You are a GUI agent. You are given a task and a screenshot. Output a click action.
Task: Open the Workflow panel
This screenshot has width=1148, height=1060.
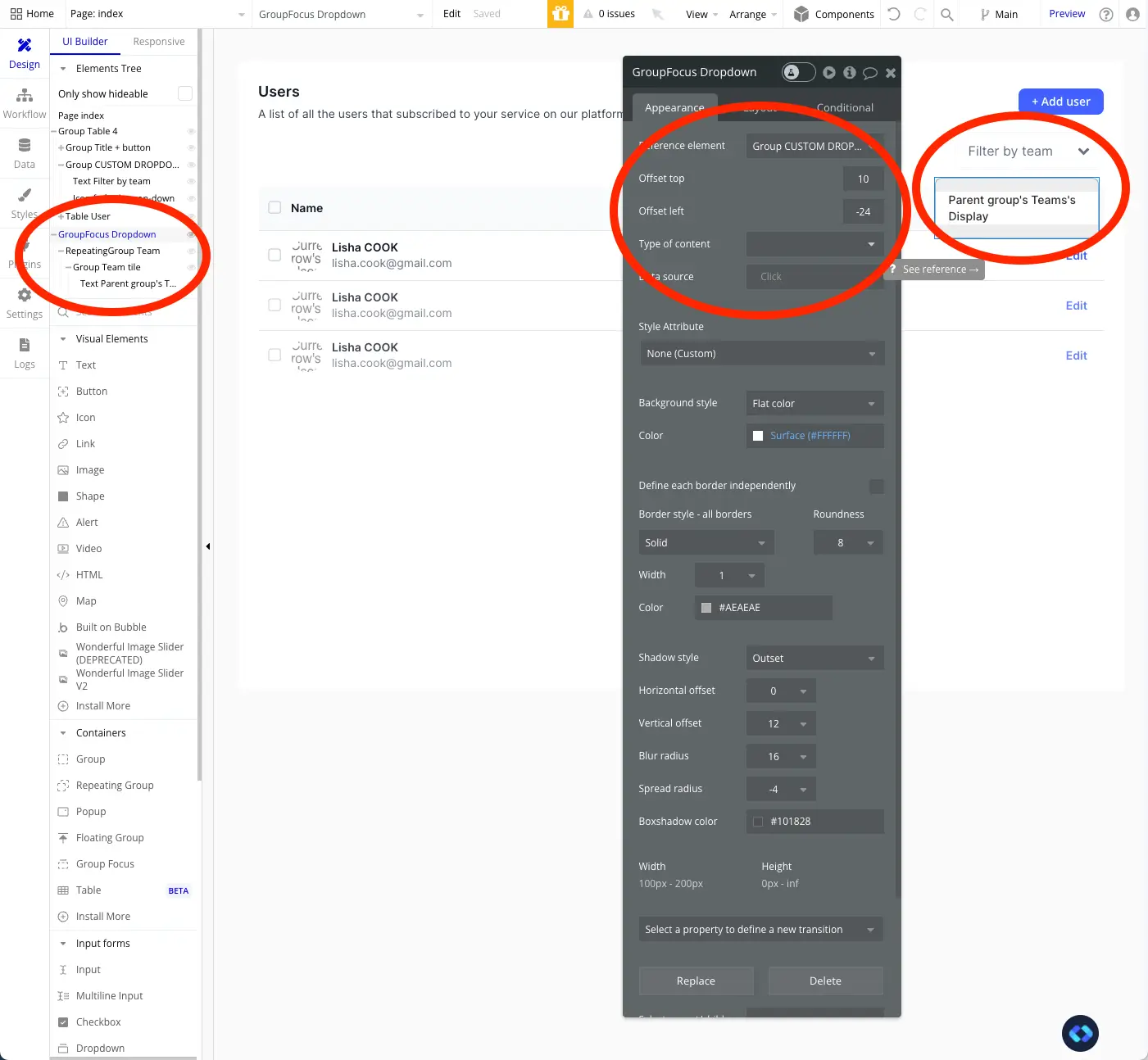click(24, 102)
